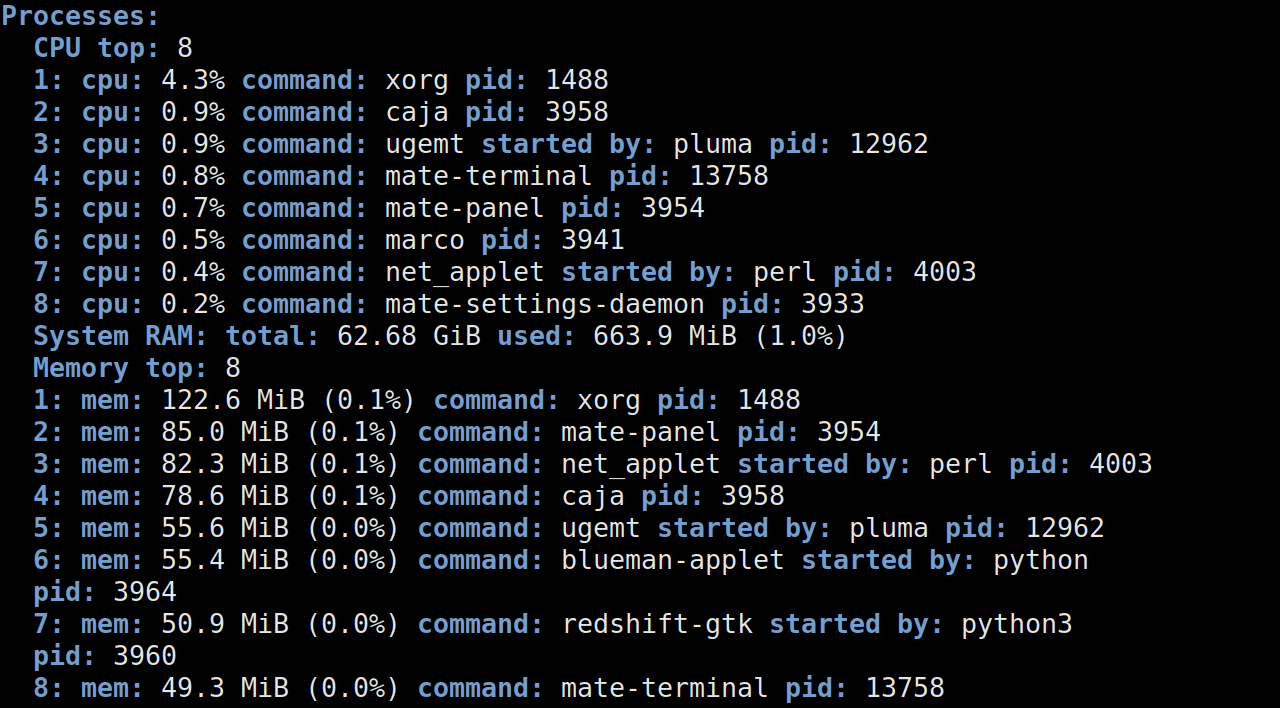
Task: Click pid 1488 in the CPU list
Action: (576, 80)
